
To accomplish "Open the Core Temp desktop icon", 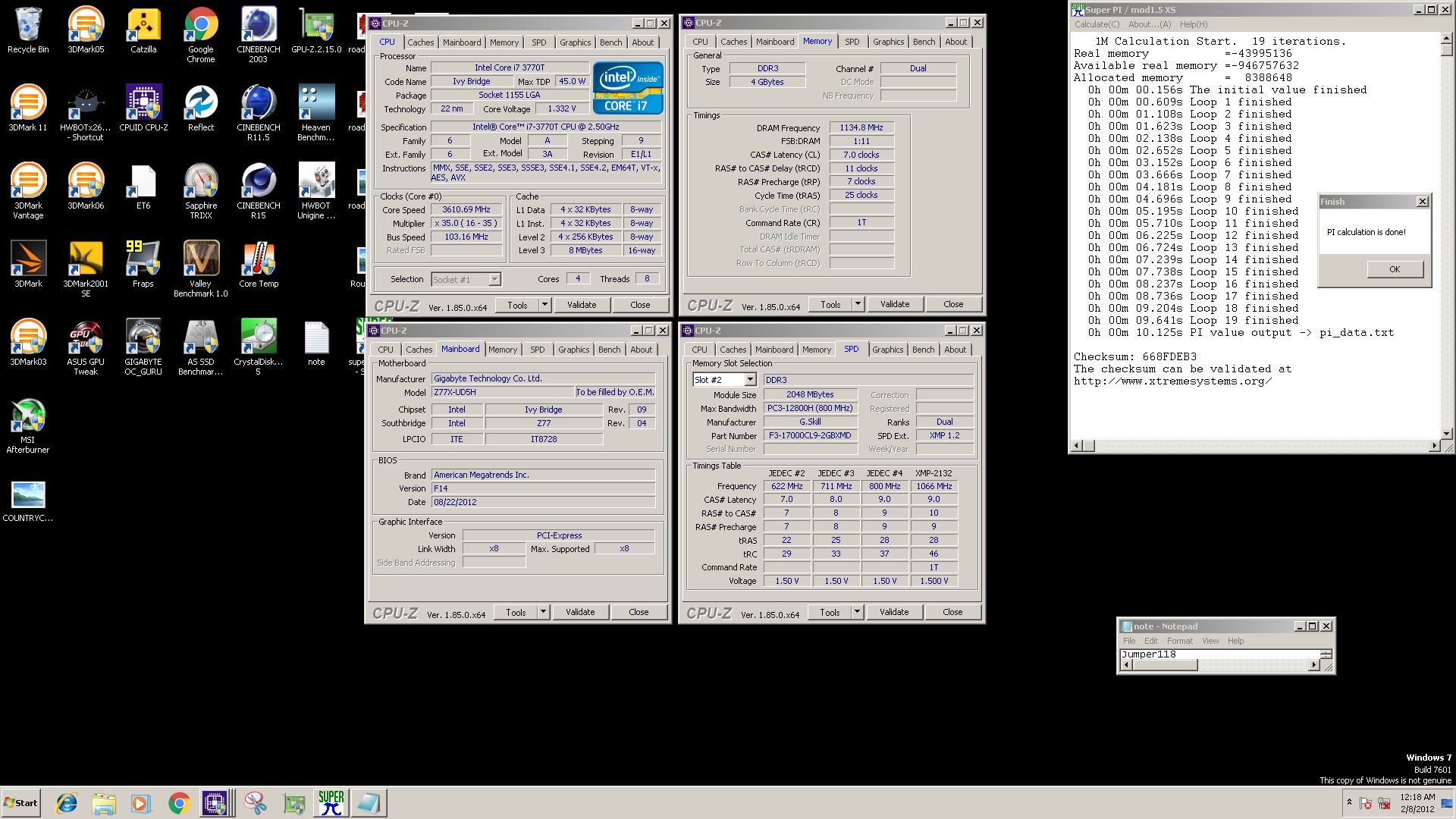I will (x=259, y=265).
